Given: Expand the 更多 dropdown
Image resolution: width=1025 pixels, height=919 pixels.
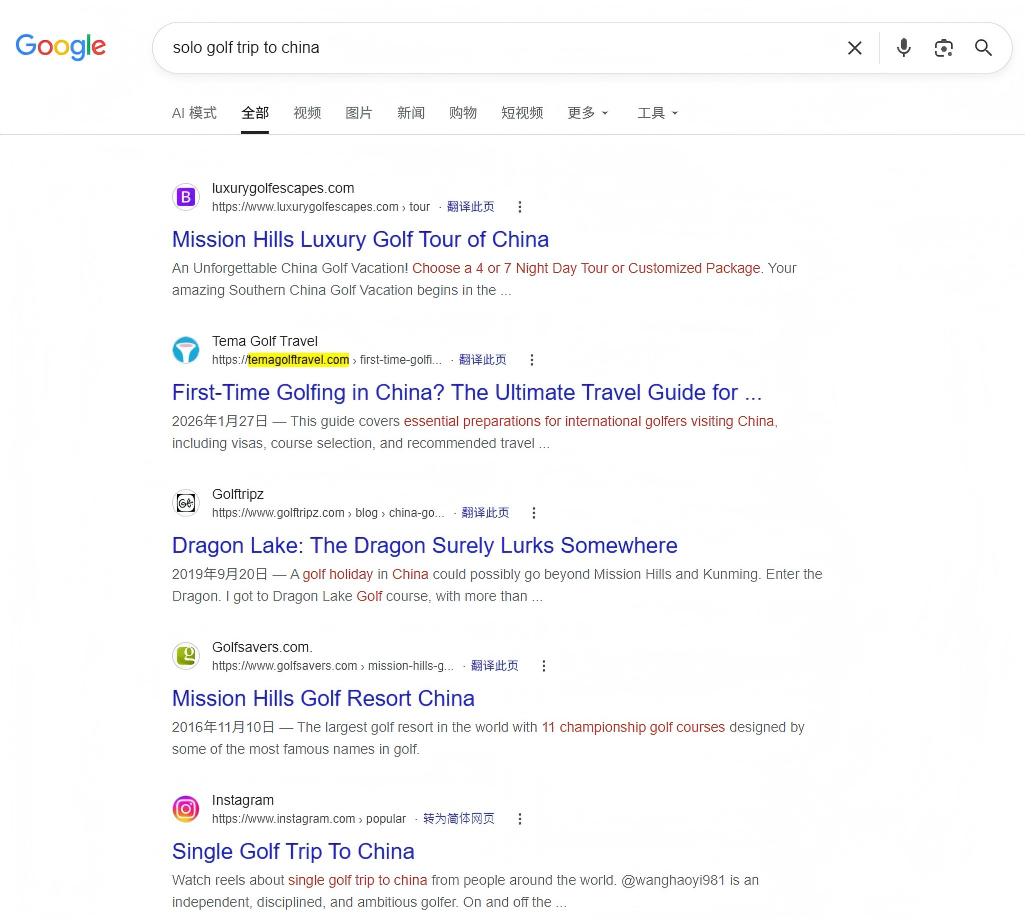Looking at the screenshot, I should [x=588, y=113].
